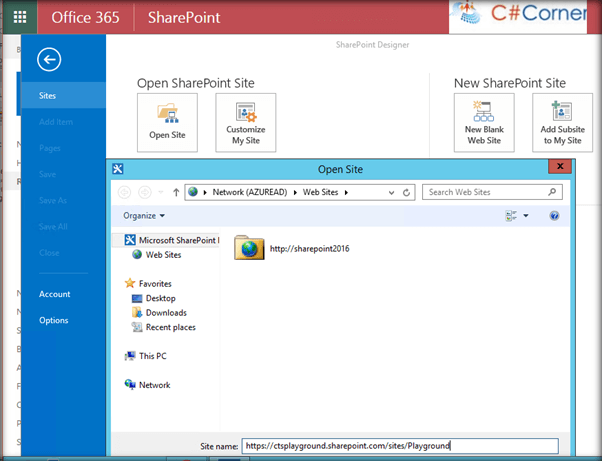Click Network (AZUREAD) in the breadcrumb

click(x=250, y=192)
